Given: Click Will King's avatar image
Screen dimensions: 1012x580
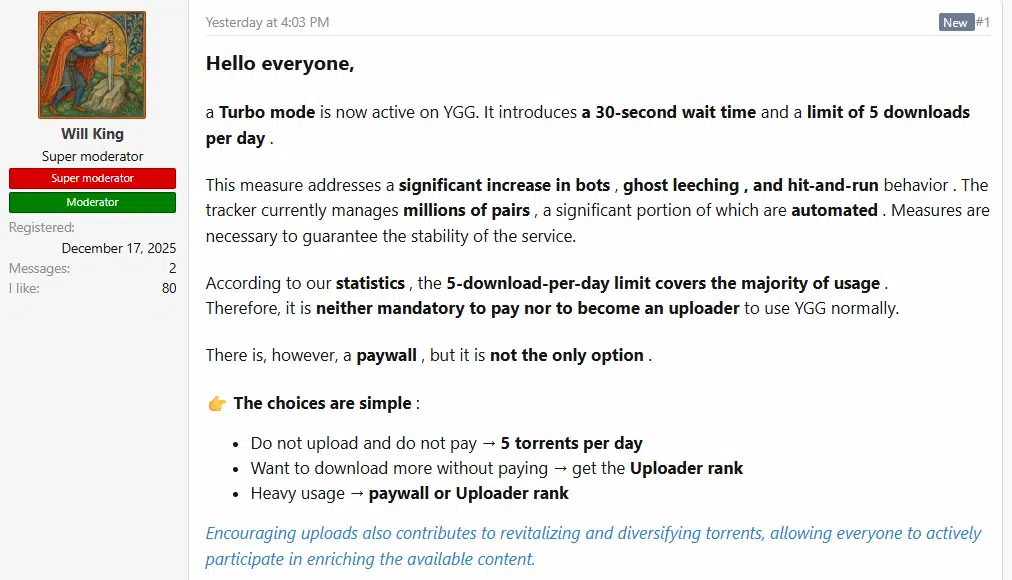Looking at the screenshot, I should coord(92,65).
